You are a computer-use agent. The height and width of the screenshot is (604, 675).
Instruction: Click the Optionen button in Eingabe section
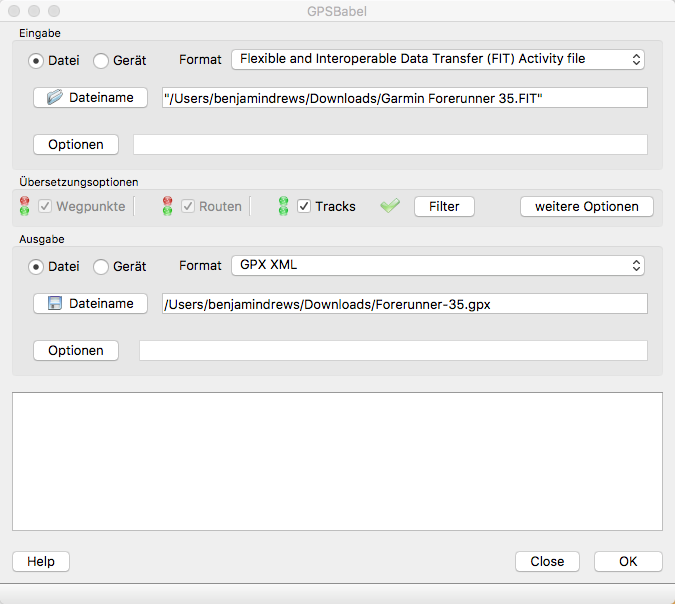tap(76, 145)
